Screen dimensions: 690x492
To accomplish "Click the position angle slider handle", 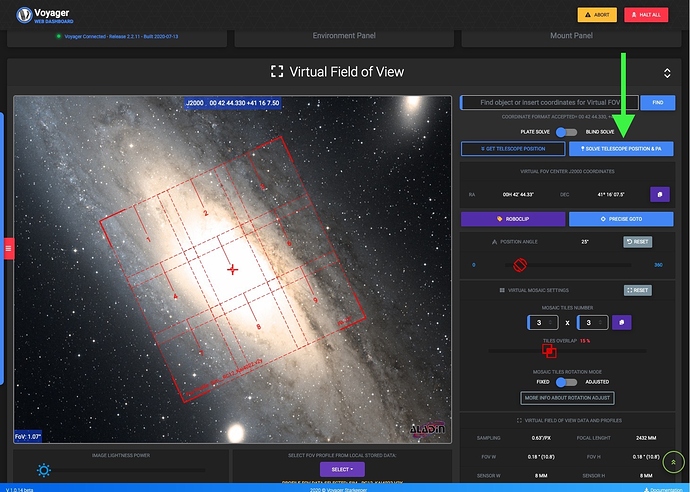I will click(520, 265).
